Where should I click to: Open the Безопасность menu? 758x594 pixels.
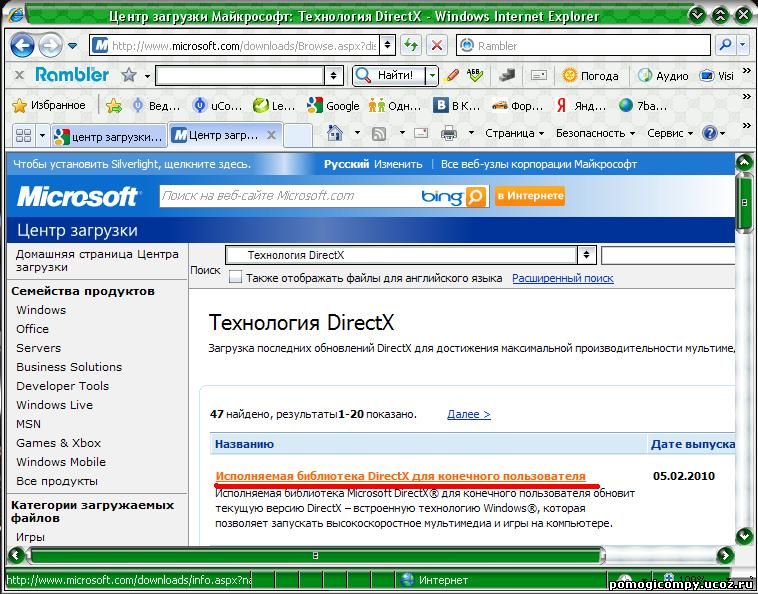click(595, 133)
